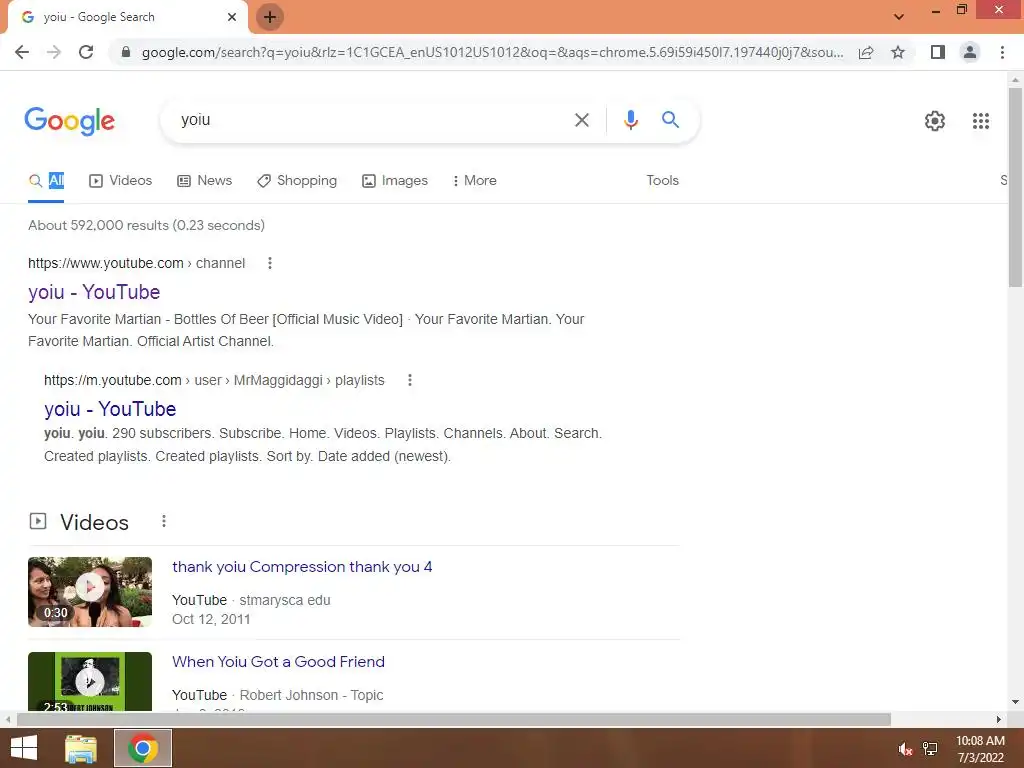This screenshot has height=768, width=1024.
Task: Click the scroll down arrow
Action: tap(1015, 703)
